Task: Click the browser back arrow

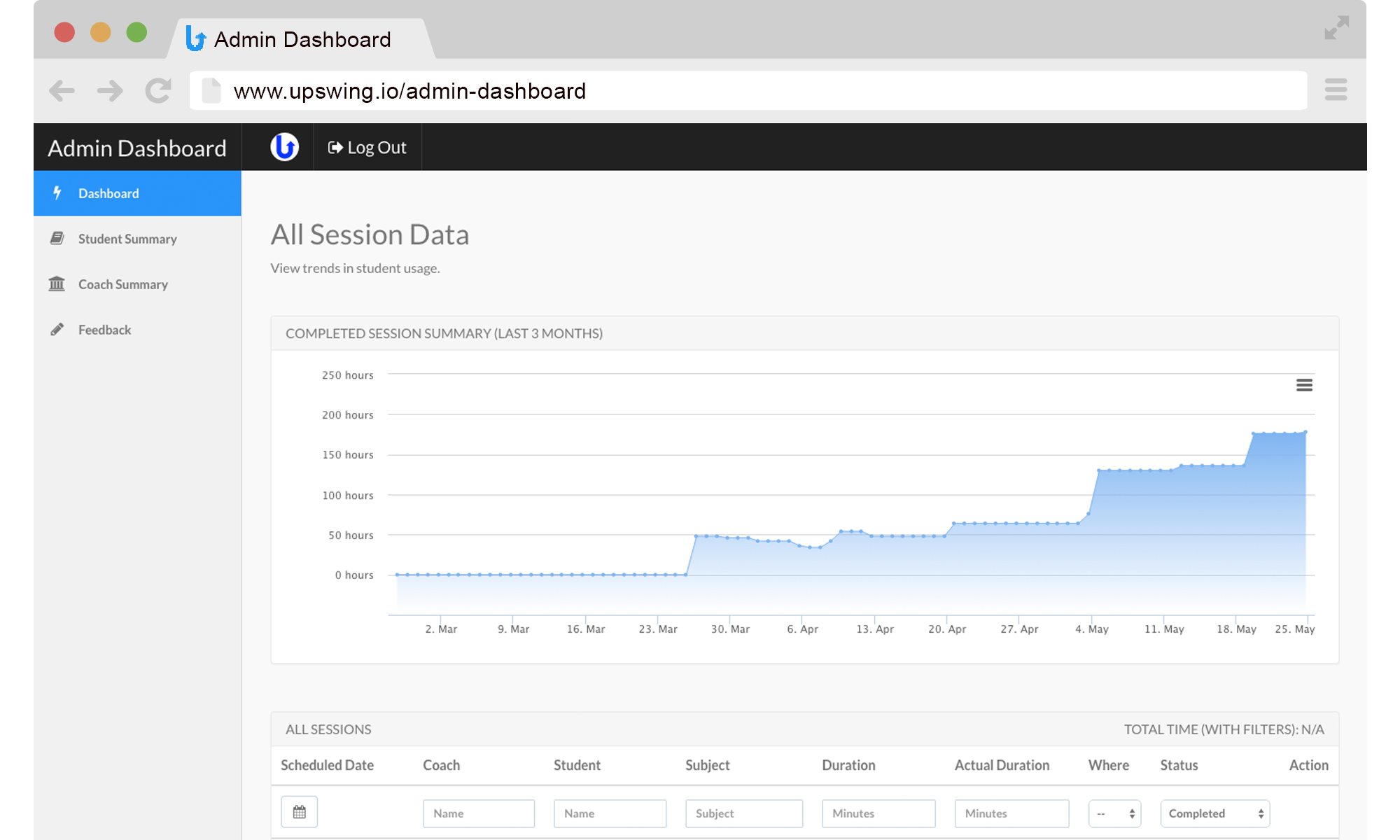Action: tap(62, 90)
